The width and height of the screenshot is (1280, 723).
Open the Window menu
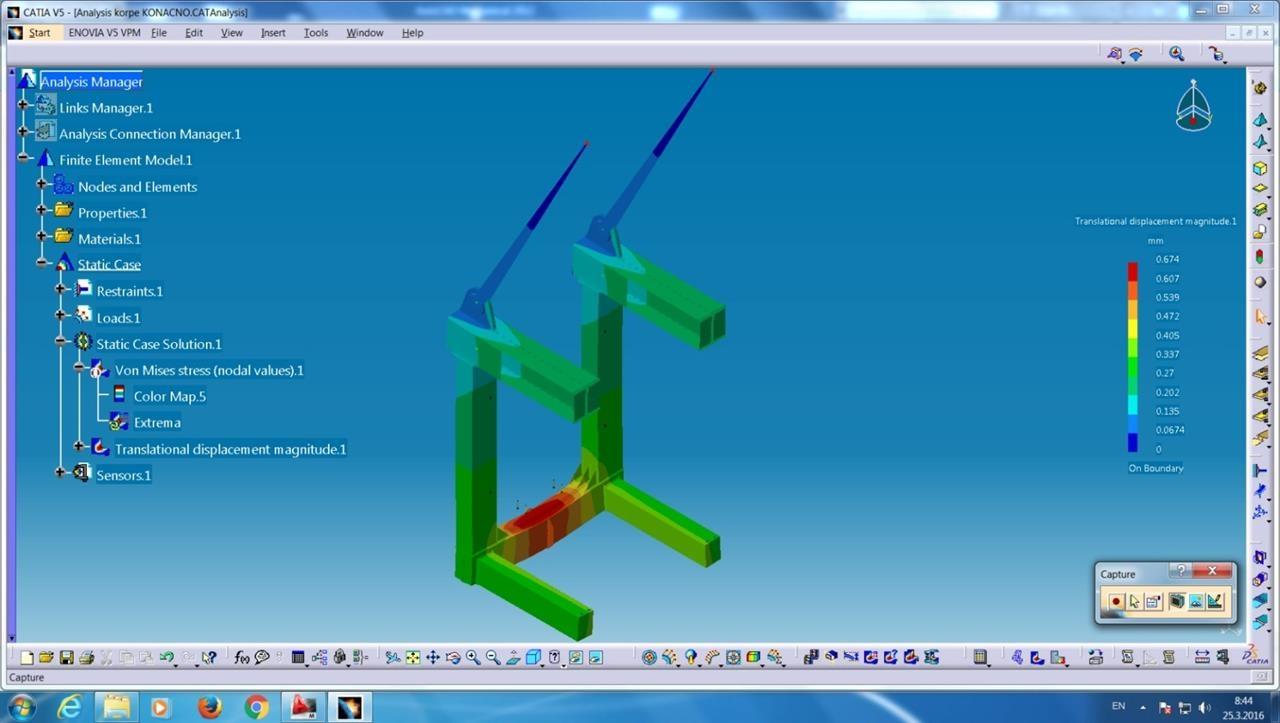click(x=365, y=33)
